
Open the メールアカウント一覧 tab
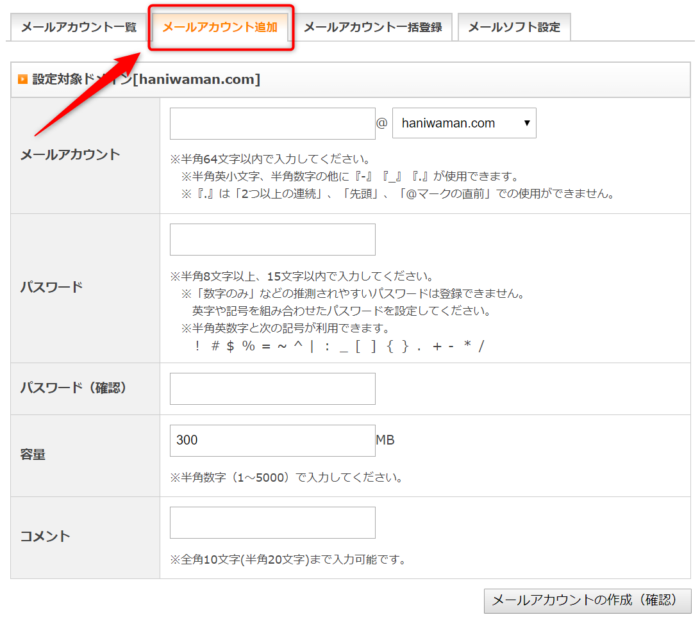(x=78, y=27)
